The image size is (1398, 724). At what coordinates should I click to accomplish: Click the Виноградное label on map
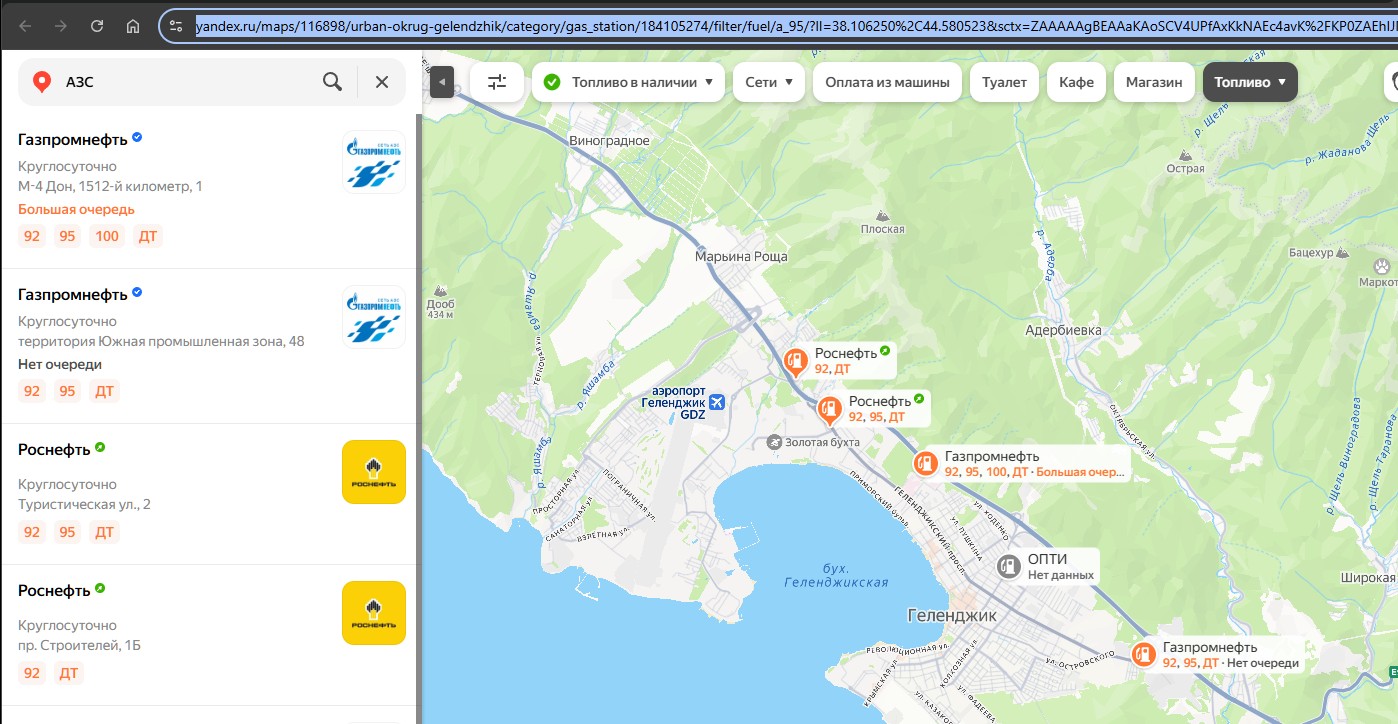[x=609, y=141]
